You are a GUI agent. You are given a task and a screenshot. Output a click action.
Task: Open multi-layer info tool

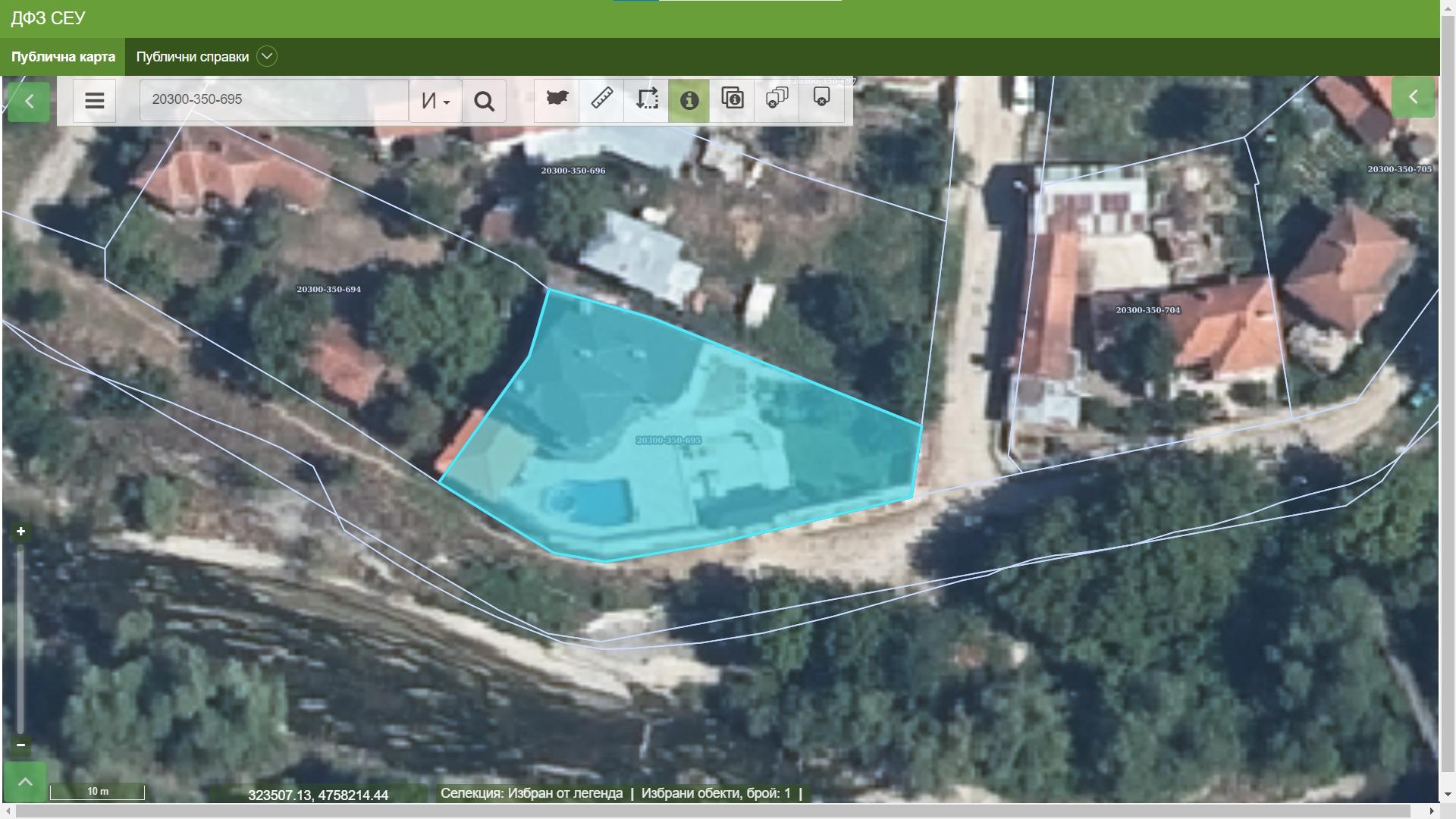click(733, 99)
